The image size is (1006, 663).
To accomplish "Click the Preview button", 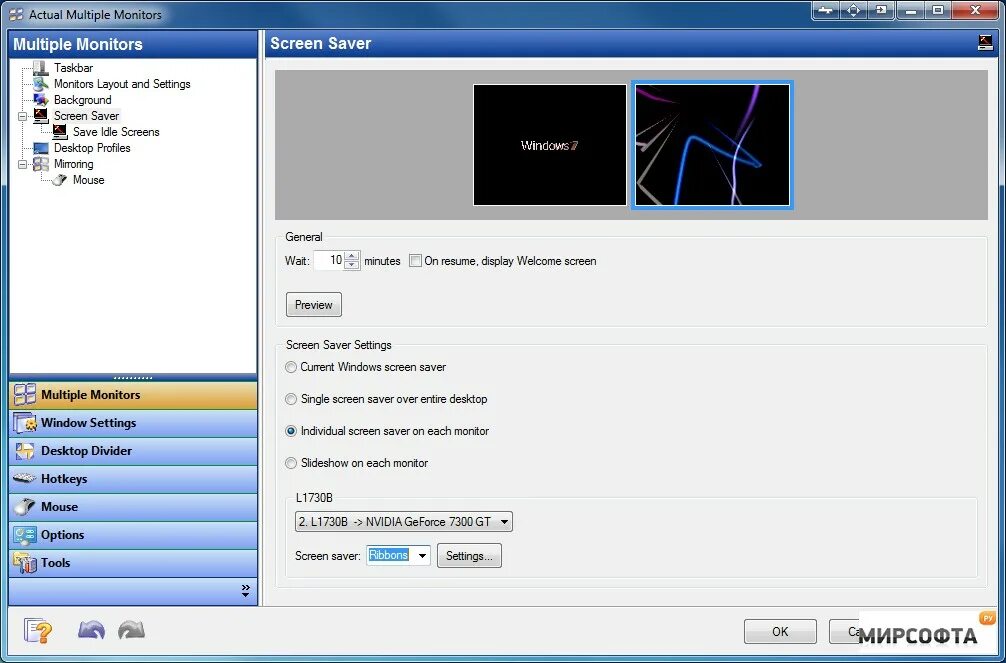I will tap(314, 305).
